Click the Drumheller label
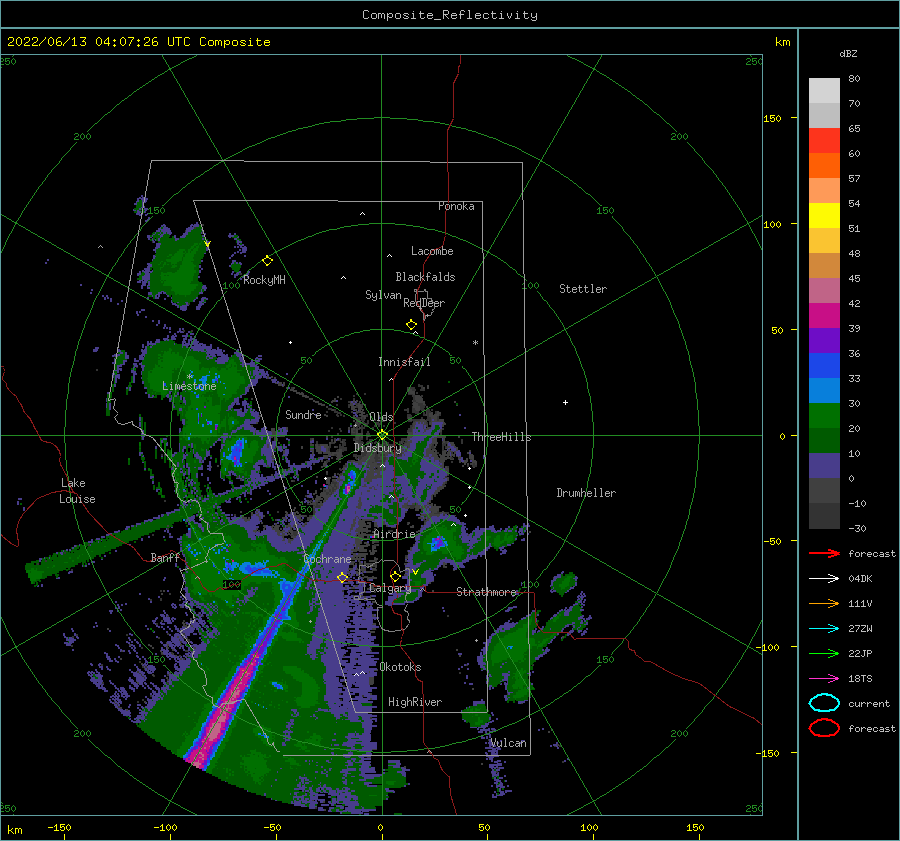Screen dimensions: 900x841 pos(586,493)
